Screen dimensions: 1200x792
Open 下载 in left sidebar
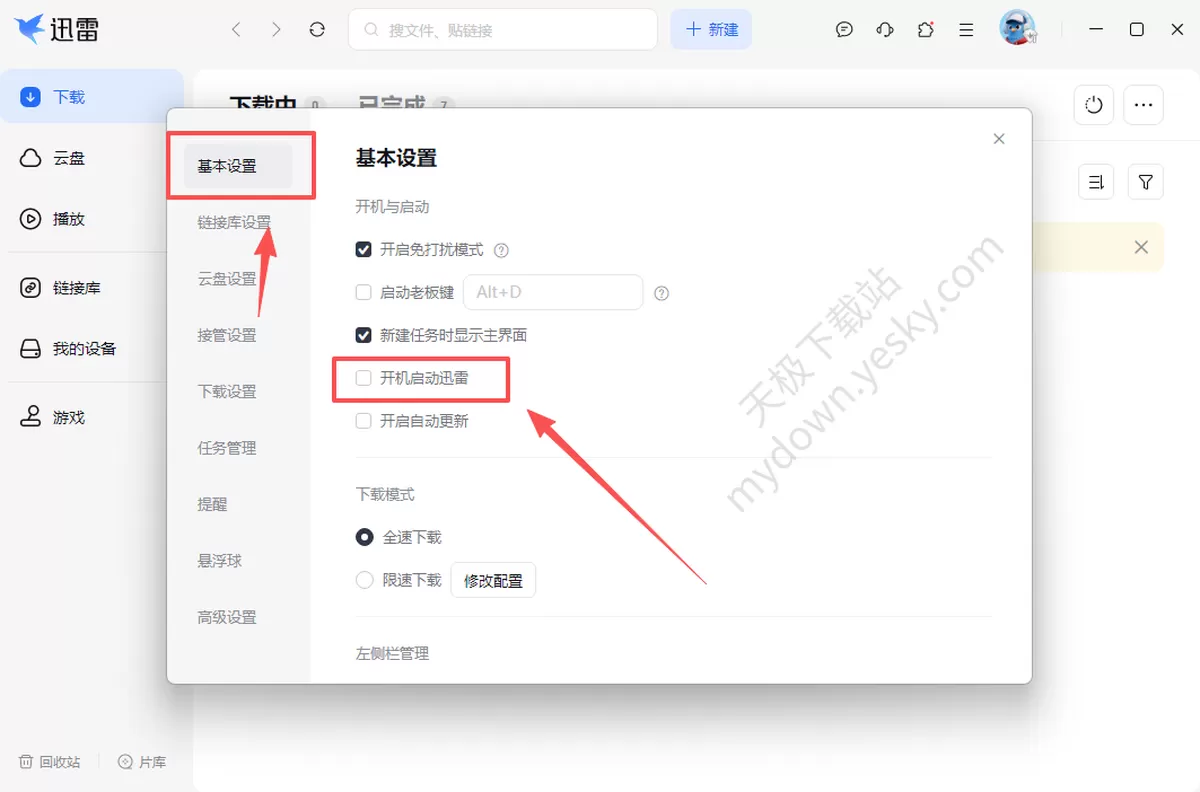click(x=92, y=97)
